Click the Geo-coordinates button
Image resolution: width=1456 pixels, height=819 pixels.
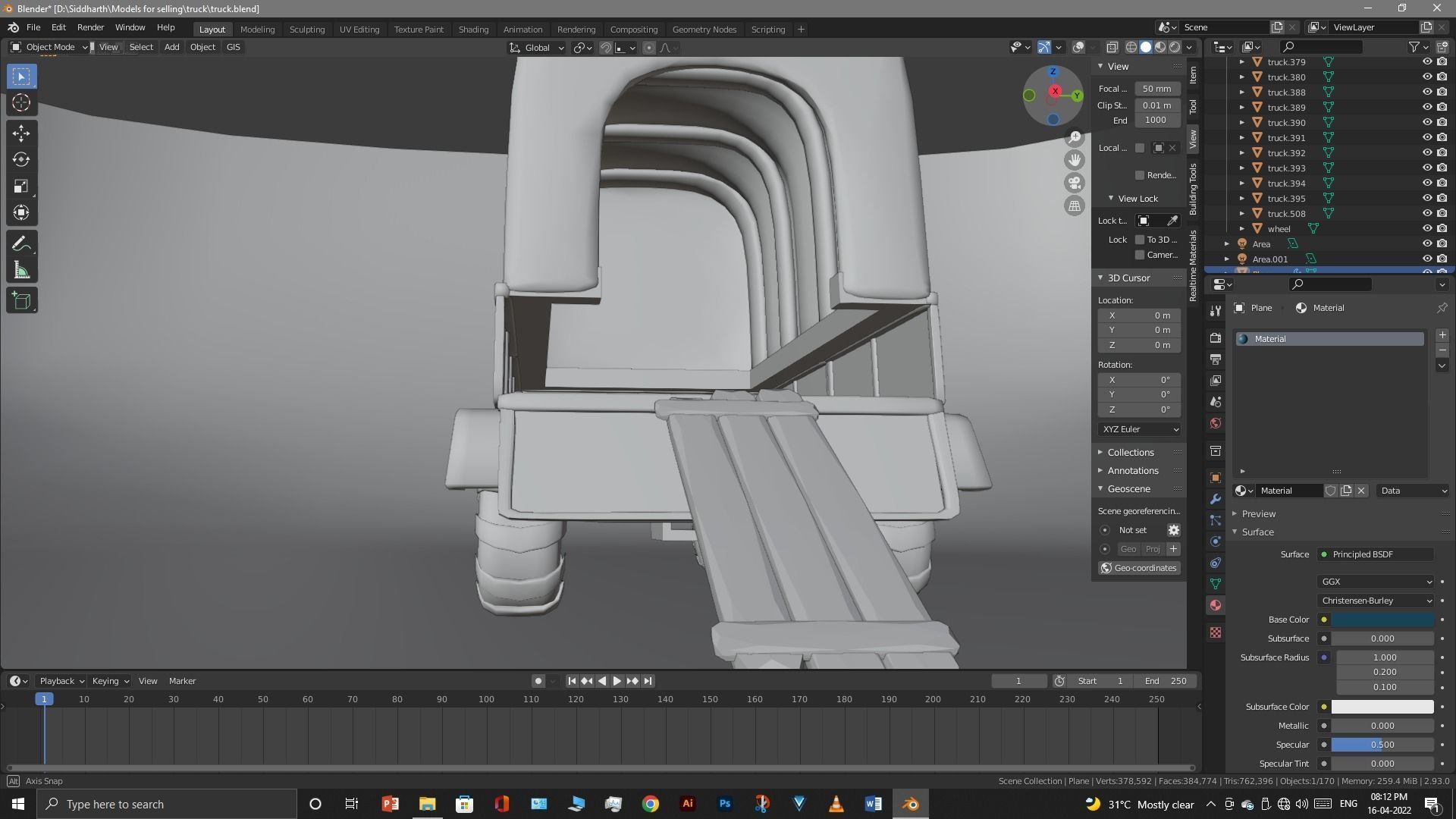pos(1139,568)
